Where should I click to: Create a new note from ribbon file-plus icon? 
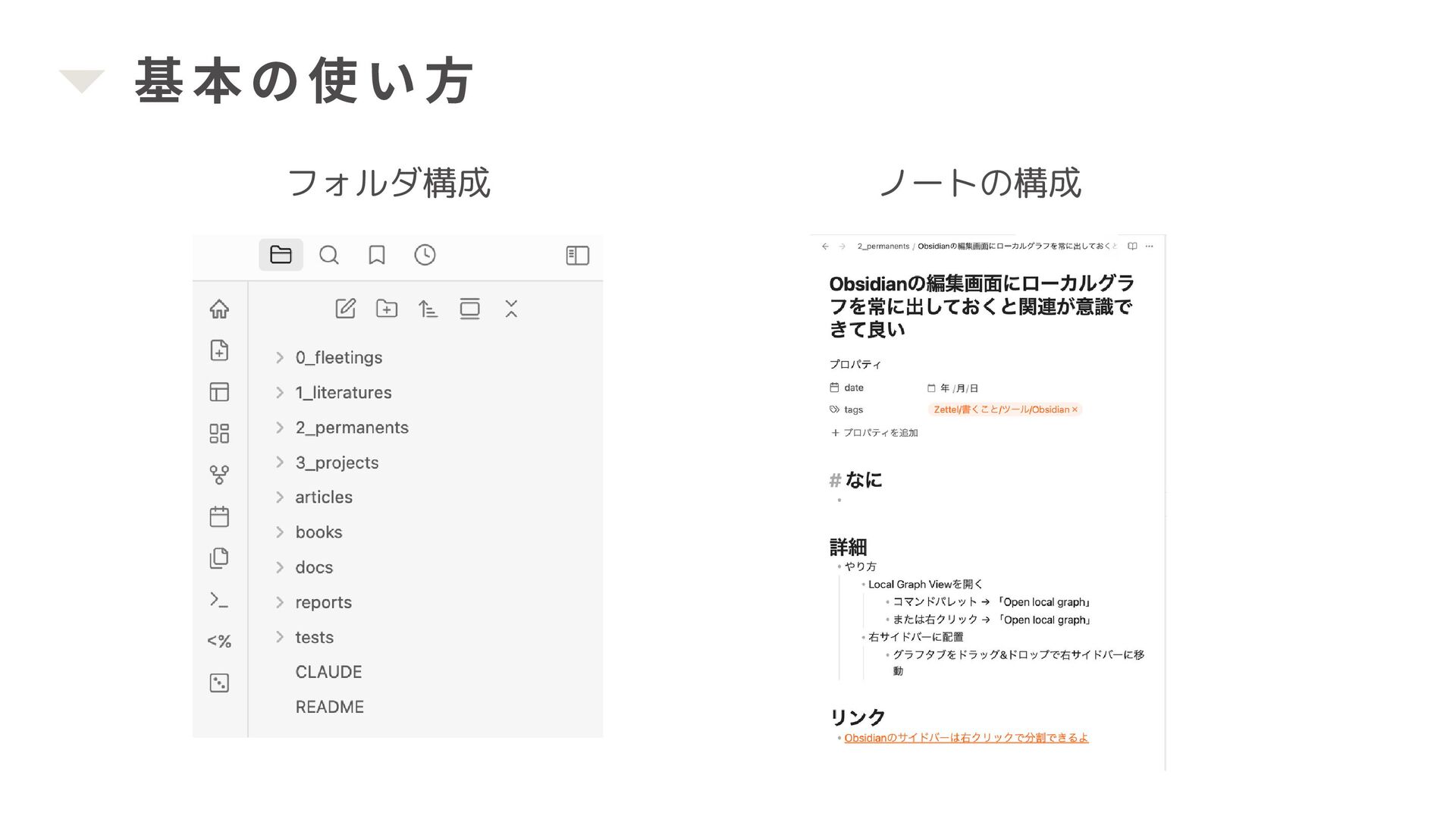[x=219, y=350]
